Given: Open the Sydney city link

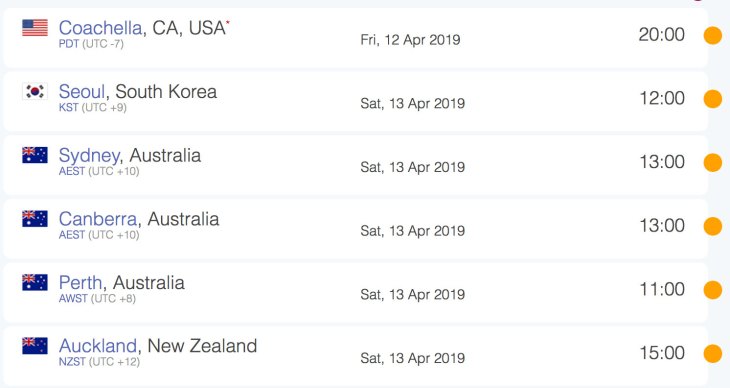Looking at the screenshot, I should (x=89, y=156).
